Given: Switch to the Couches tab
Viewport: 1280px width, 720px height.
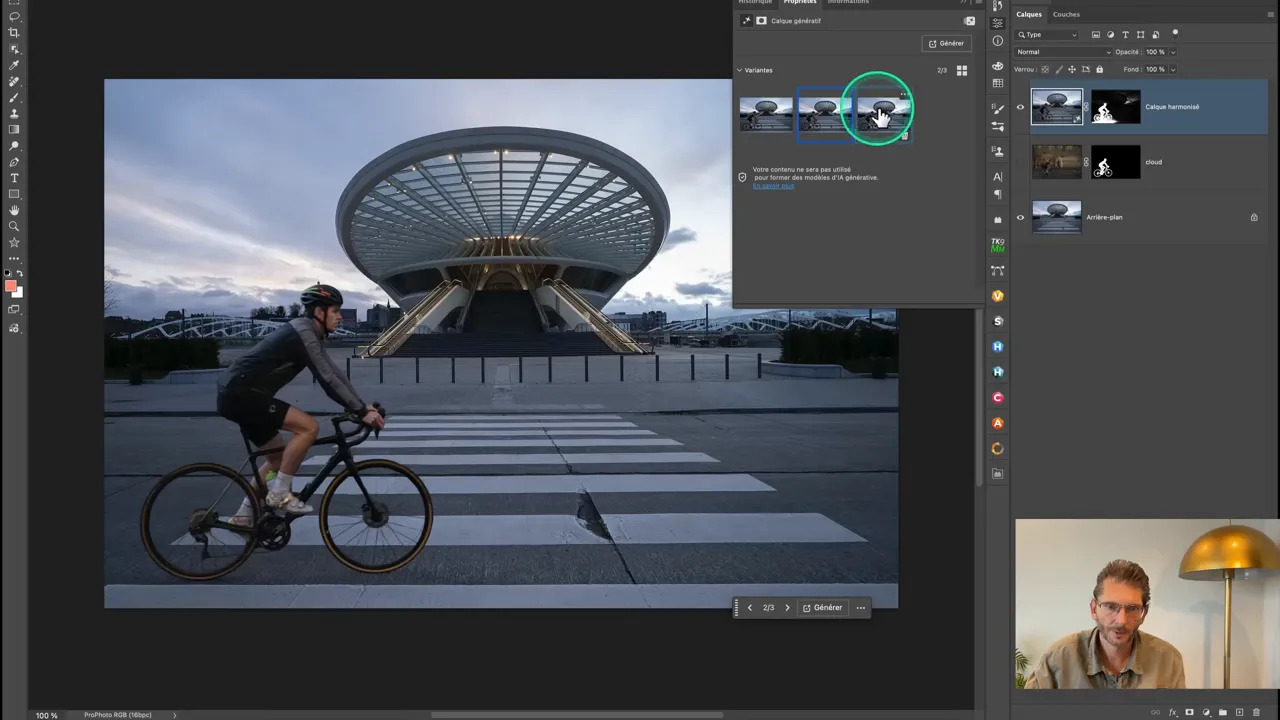Looking at the screenshot, I should click(1066, 14).
